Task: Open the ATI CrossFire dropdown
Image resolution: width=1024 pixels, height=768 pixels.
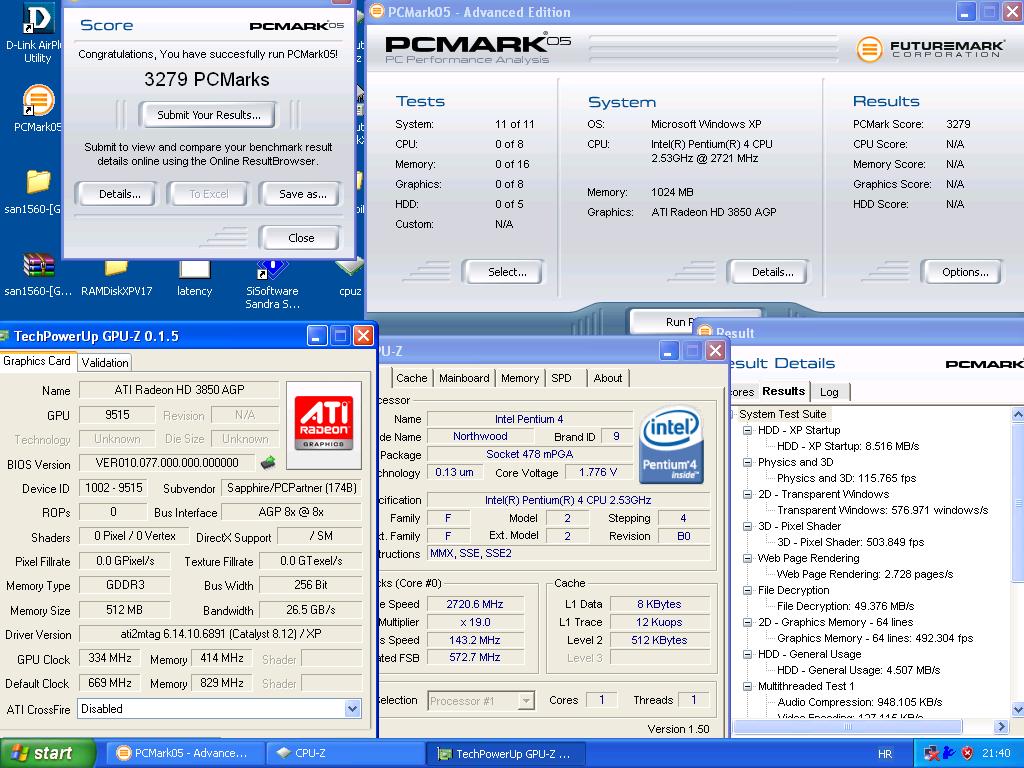Action: click(x=353, y=709)
